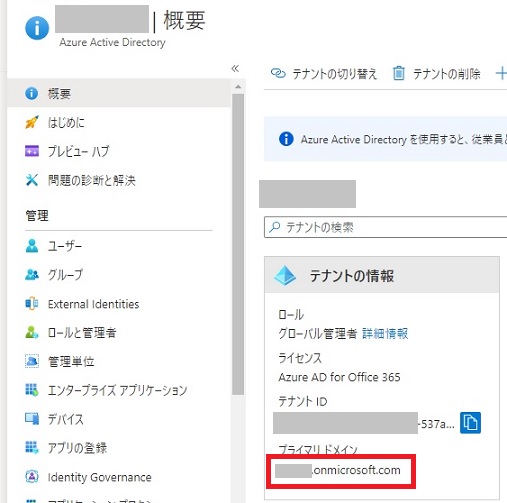This screenshot has width=507, height=503.
Task: Open the ロールと管理者 icon
Action: pyautogui.click(x=32, y=332)
